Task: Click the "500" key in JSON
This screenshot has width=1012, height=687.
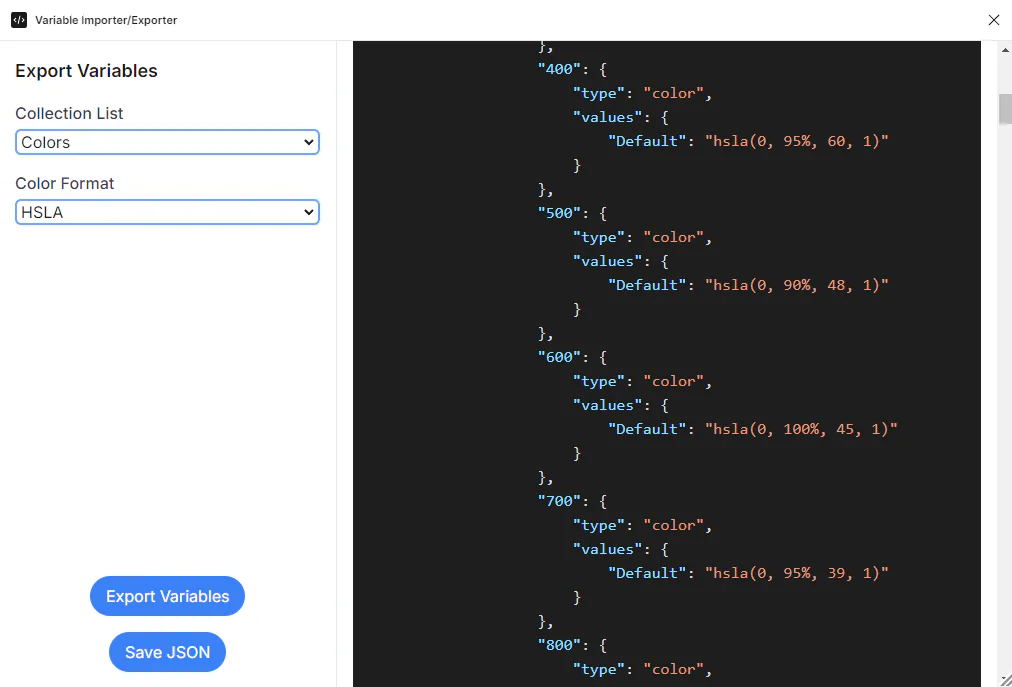Action: 560,213
